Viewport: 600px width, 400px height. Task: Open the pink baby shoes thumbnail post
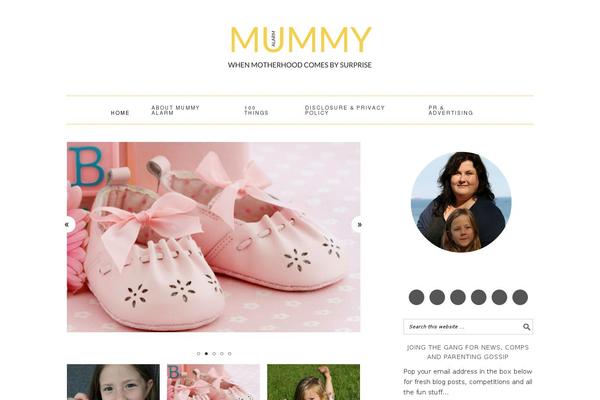coord(214,382)
